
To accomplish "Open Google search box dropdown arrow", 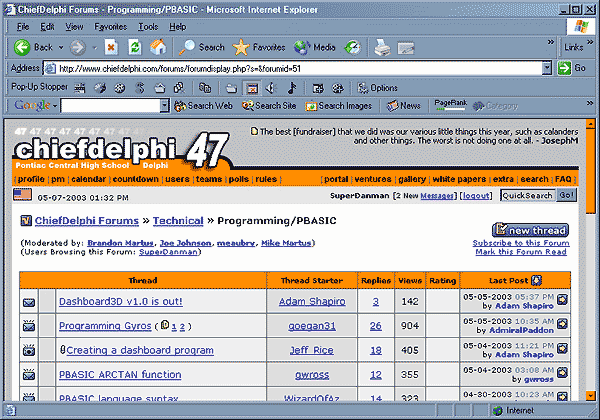I will (x=164, y=106).
